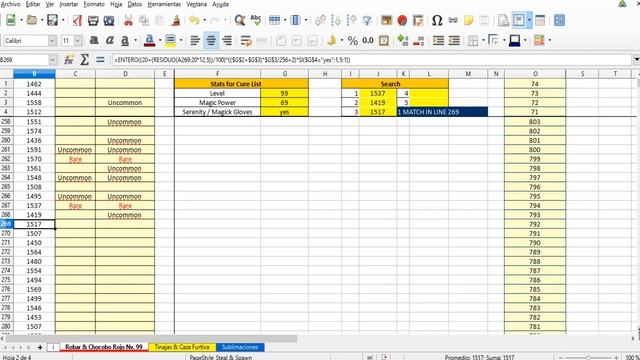The width and height of the screenshot is (640, 360).
Task: Open the Archivo menu
Action: pyautogui.click(x=11, y=4)
